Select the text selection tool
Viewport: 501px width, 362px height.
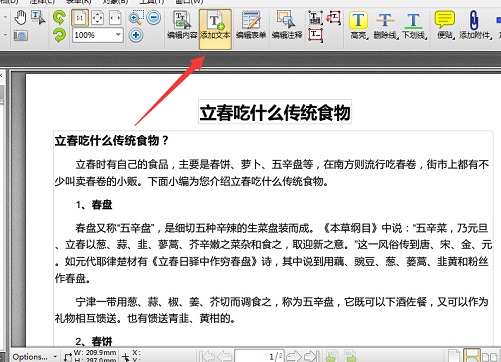tap(38, 18)
